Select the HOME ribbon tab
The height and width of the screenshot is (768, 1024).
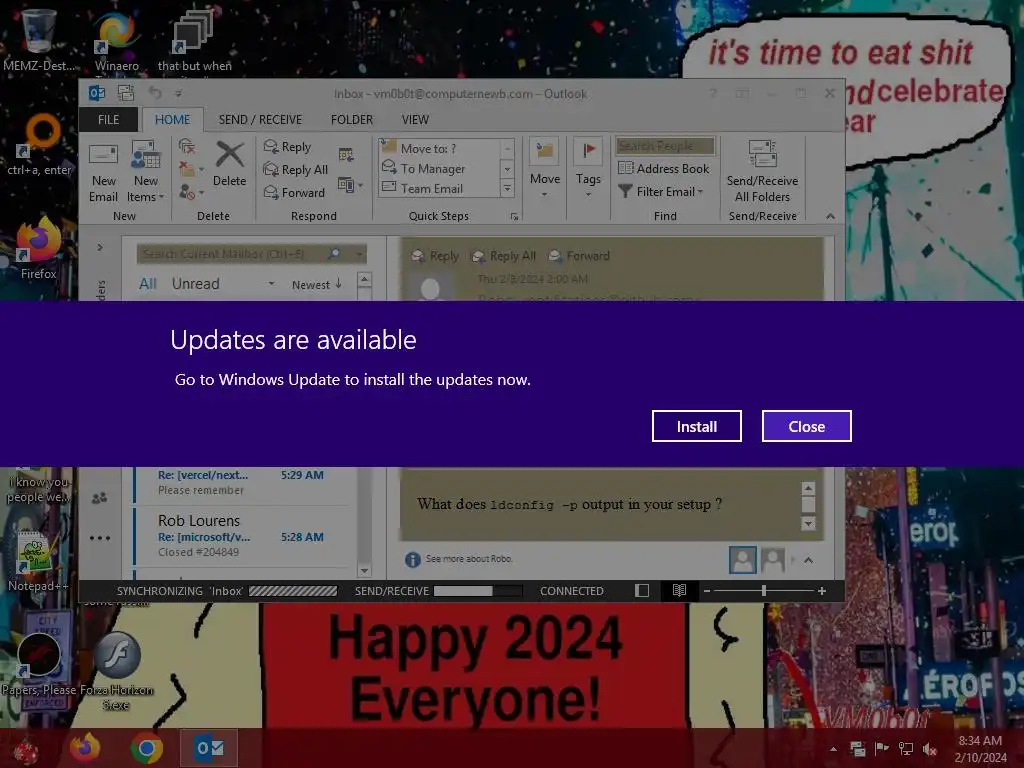pyautogui.click(x=172, y=120)
